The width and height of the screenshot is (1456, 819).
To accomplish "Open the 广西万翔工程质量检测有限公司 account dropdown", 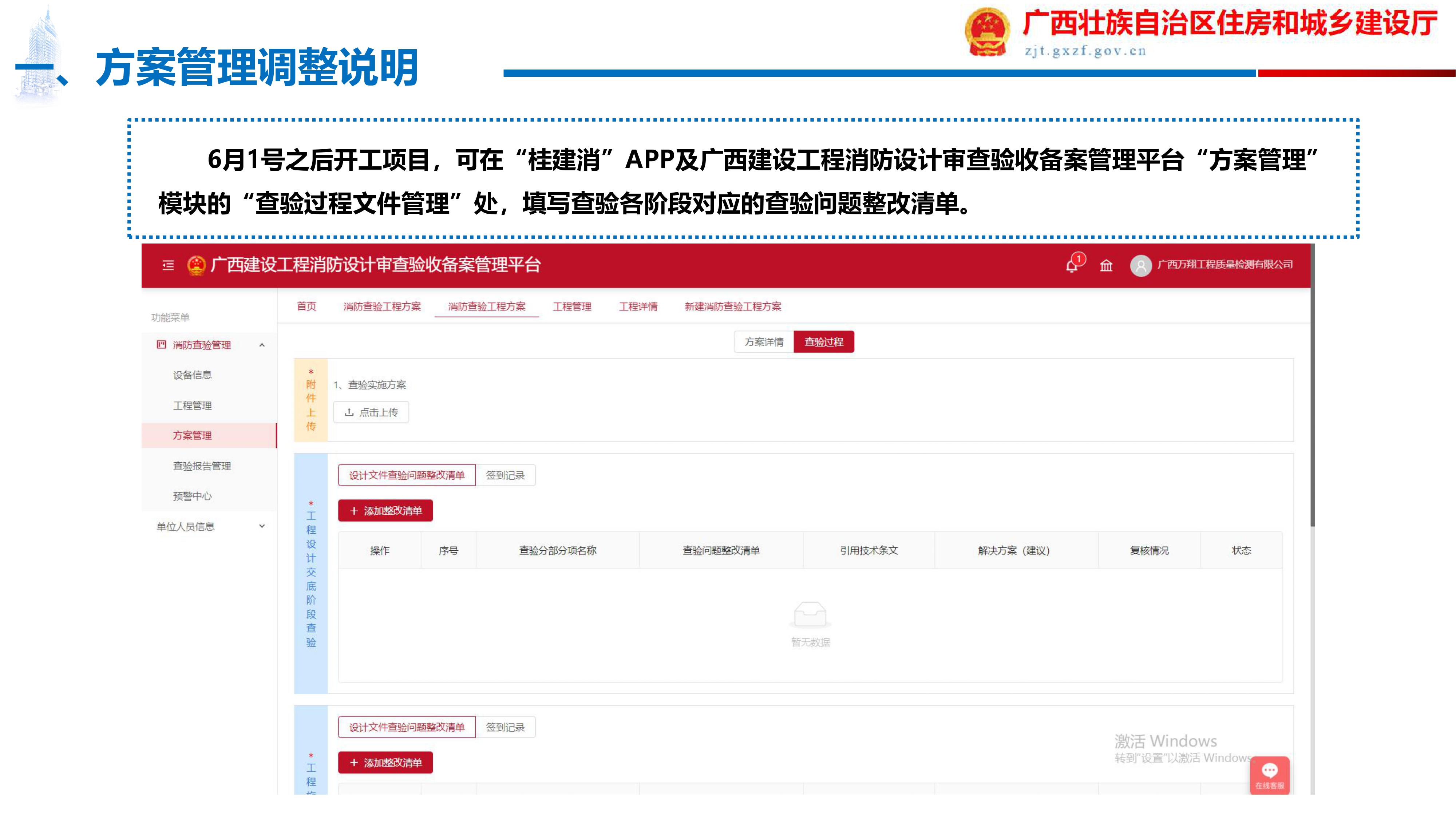I will [1225, 265].
